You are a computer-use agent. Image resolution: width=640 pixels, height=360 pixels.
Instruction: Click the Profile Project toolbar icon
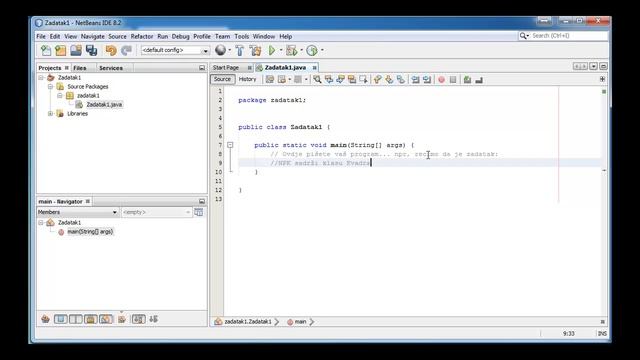click(x=312, y=50)
